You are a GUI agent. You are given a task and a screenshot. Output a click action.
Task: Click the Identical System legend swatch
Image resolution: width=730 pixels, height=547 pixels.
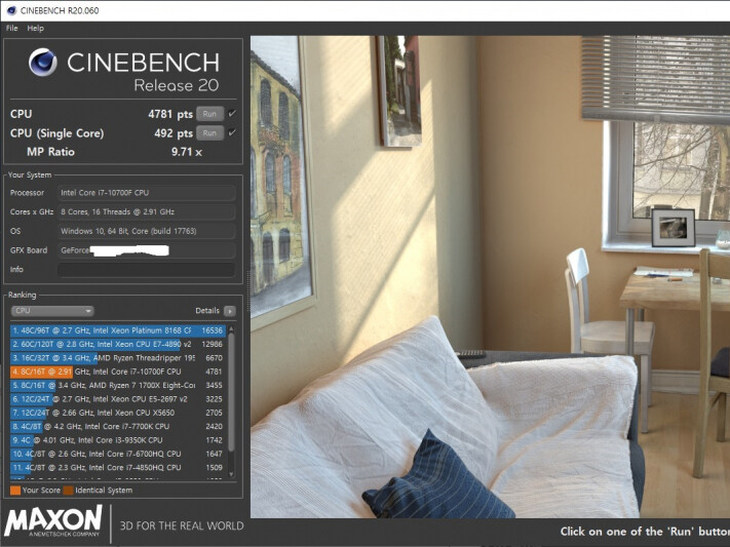(68, 490)
